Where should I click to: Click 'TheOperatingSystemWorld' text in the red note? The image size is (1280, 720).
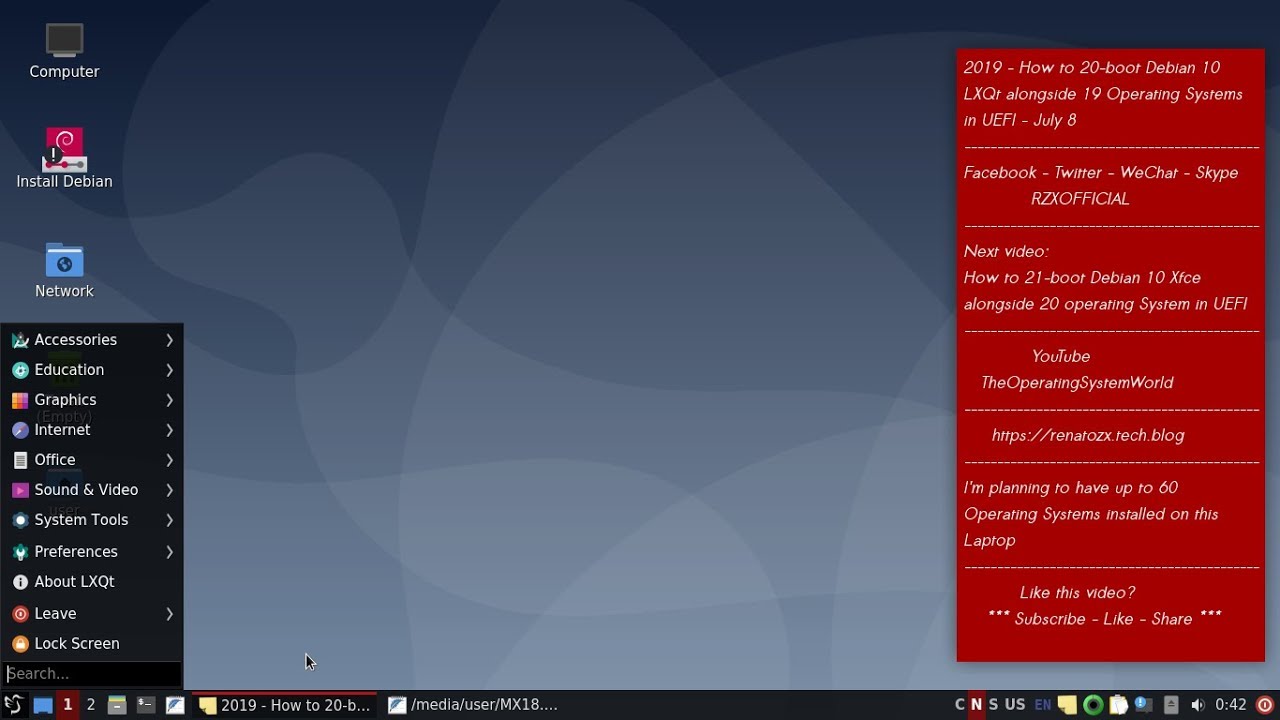click(1077, 383)
